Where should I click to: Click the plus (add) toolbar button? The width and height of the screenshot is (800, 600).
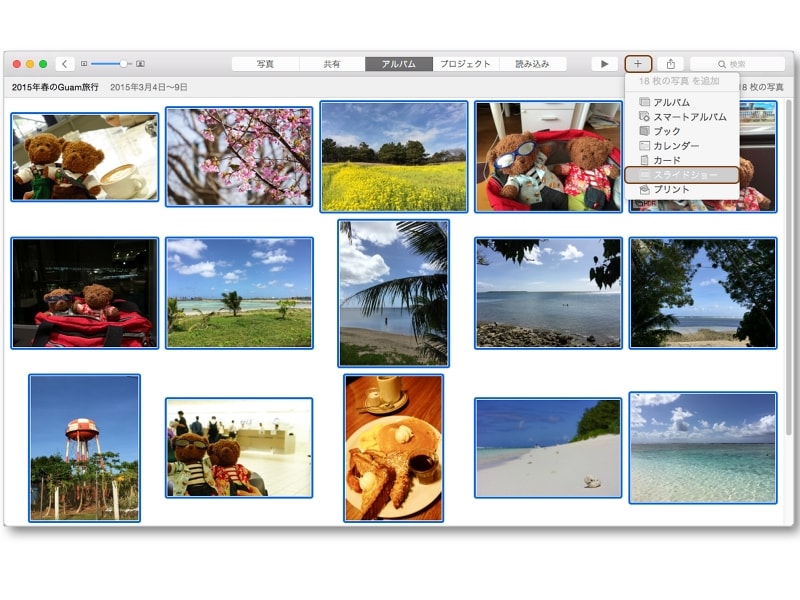tap(638, 64)
